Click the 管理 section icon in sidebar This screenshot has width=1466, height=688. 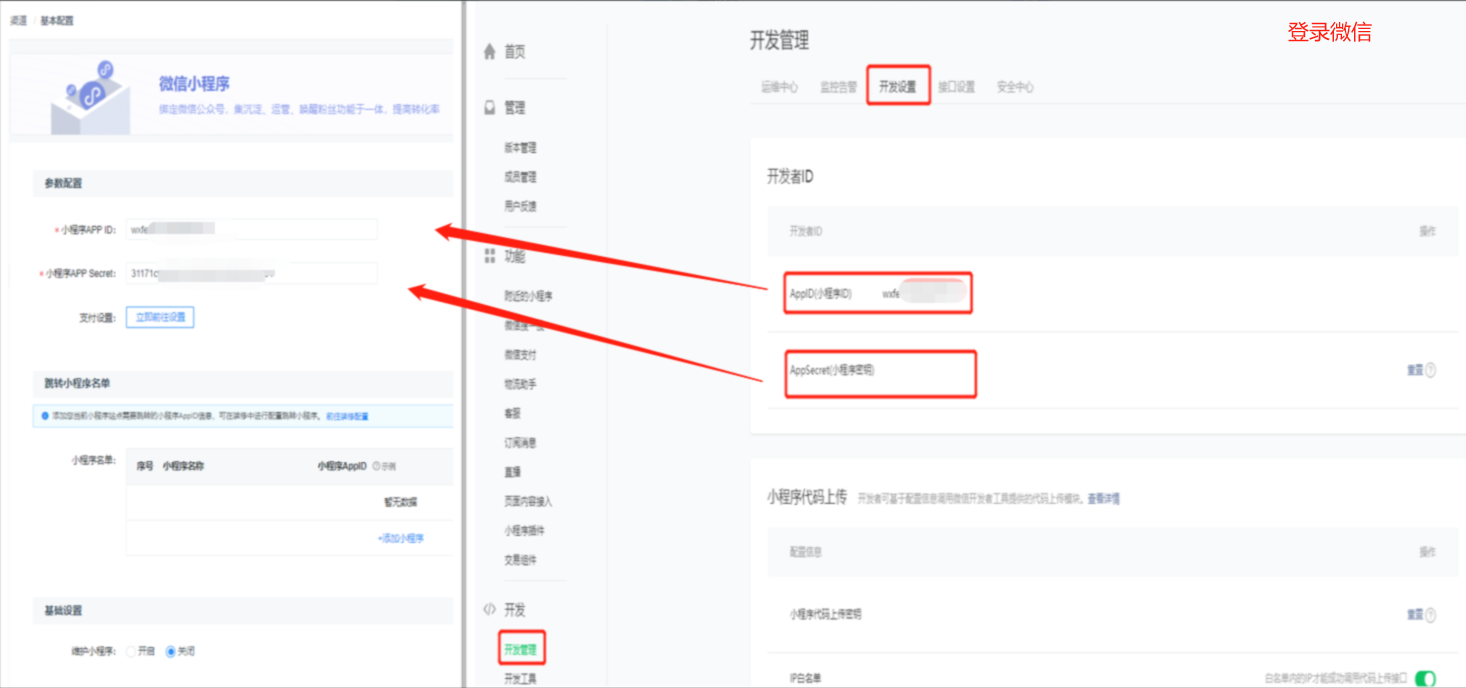489,108
